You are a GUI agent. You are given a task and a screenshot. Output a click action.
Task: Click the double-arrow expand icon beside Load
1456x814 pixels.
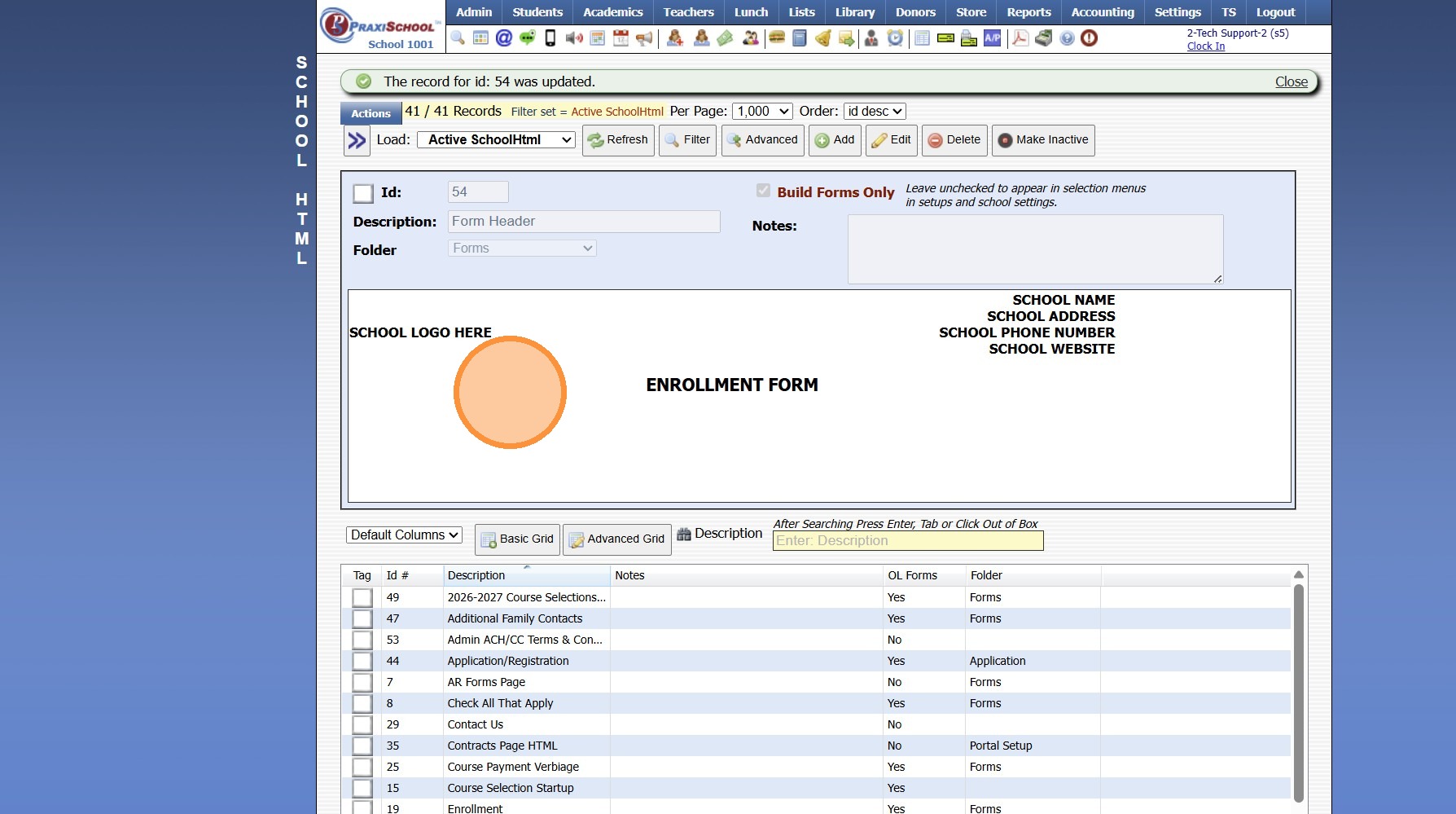click(357, 141)
